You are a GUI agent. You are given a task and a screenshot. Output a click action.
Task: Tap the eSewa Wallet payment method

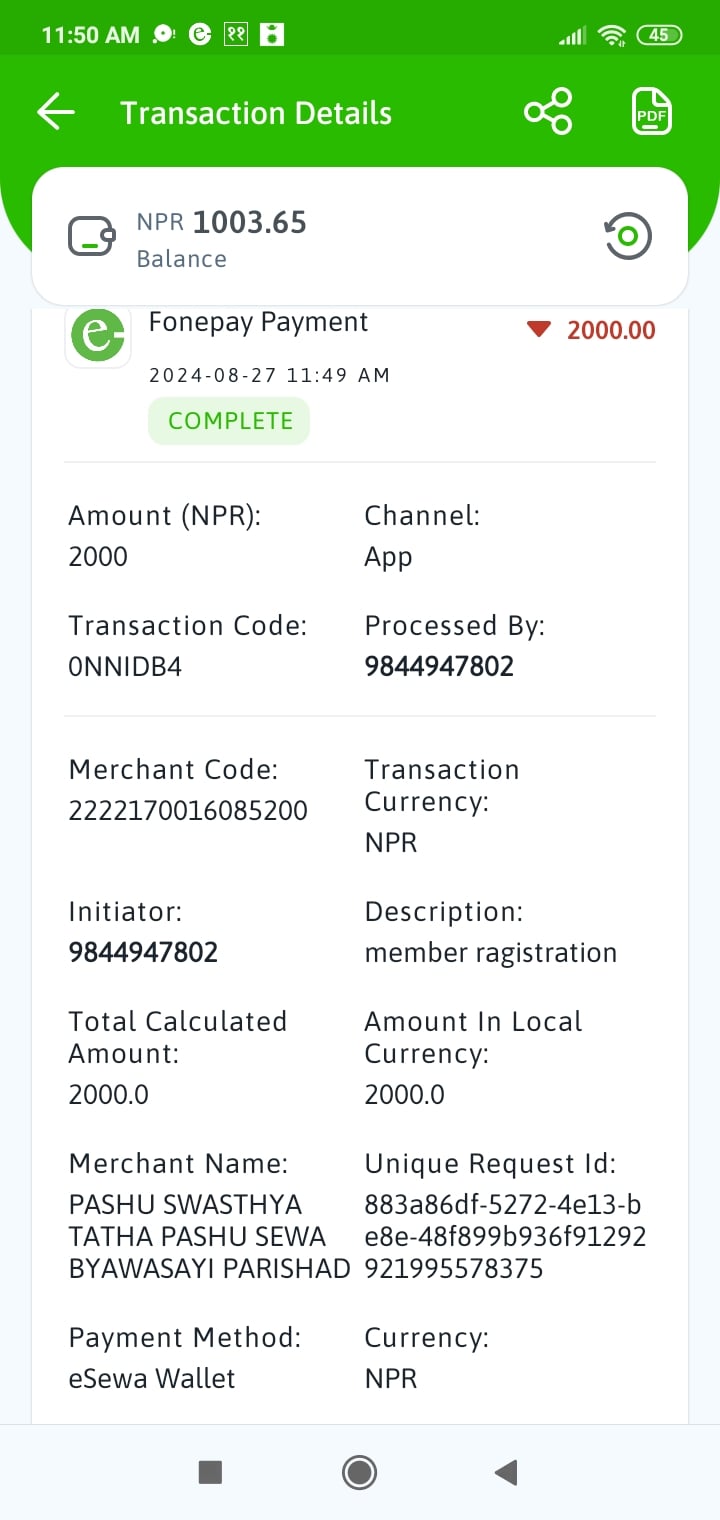pyautogui.click(x=152, y=1378)
